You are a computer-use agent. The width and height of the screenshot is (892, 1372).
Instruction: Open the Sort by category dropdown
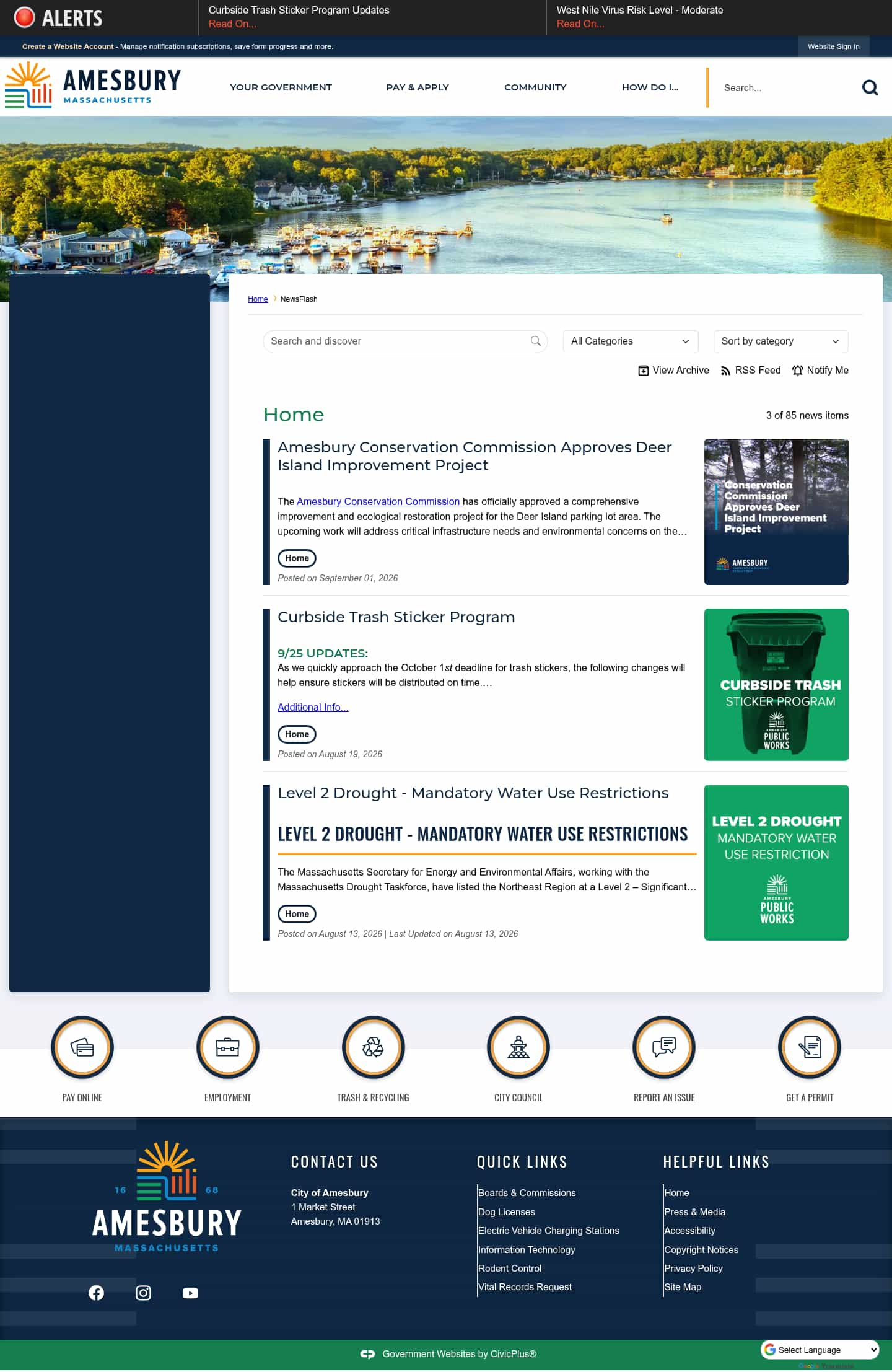(780, 341)
